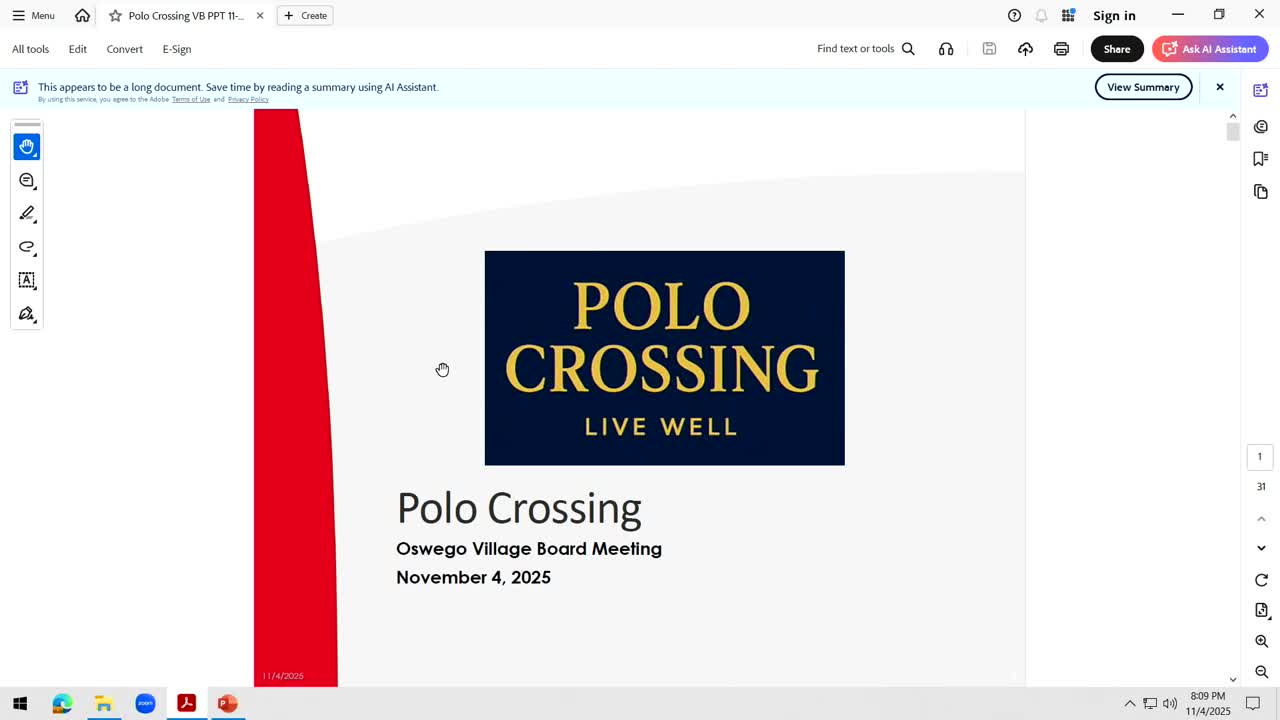Open Ask AI Assistant
Viewport: 1280px width, 720px height.
1210,49
